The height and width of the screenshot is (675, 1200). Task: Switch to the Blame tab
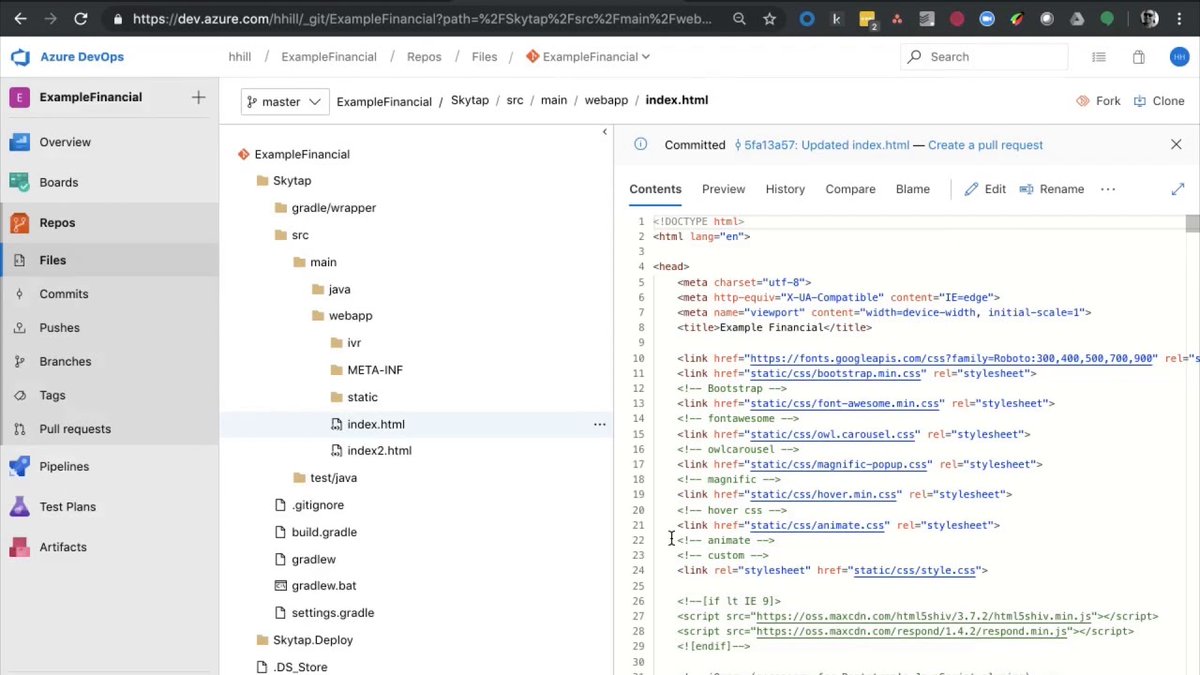coord(912,189)
